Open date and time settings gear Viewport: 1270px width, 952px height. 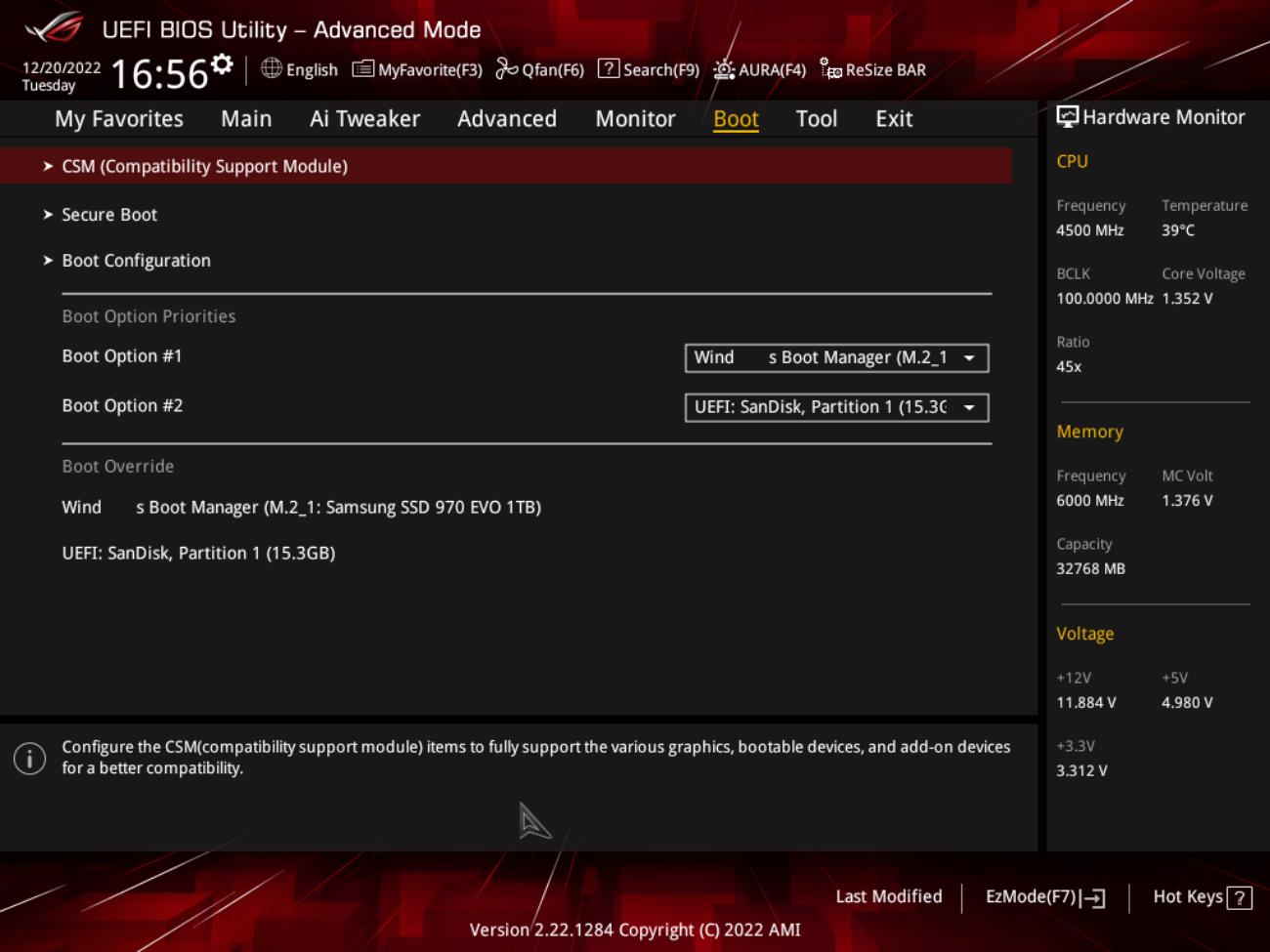[x=223, y=64]
